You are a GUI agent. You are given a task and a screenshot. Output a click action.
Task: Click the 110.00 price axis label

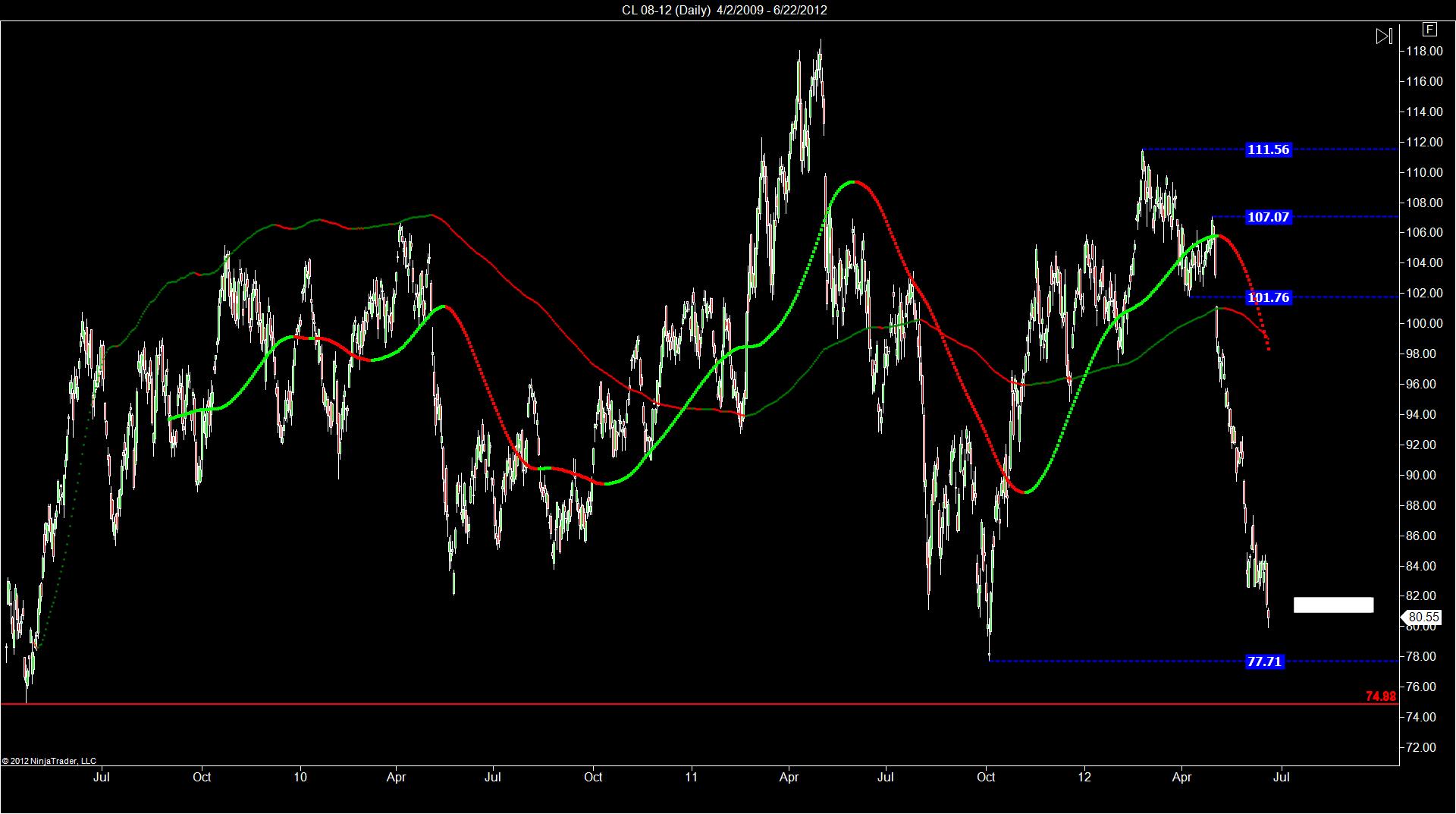1424,173
